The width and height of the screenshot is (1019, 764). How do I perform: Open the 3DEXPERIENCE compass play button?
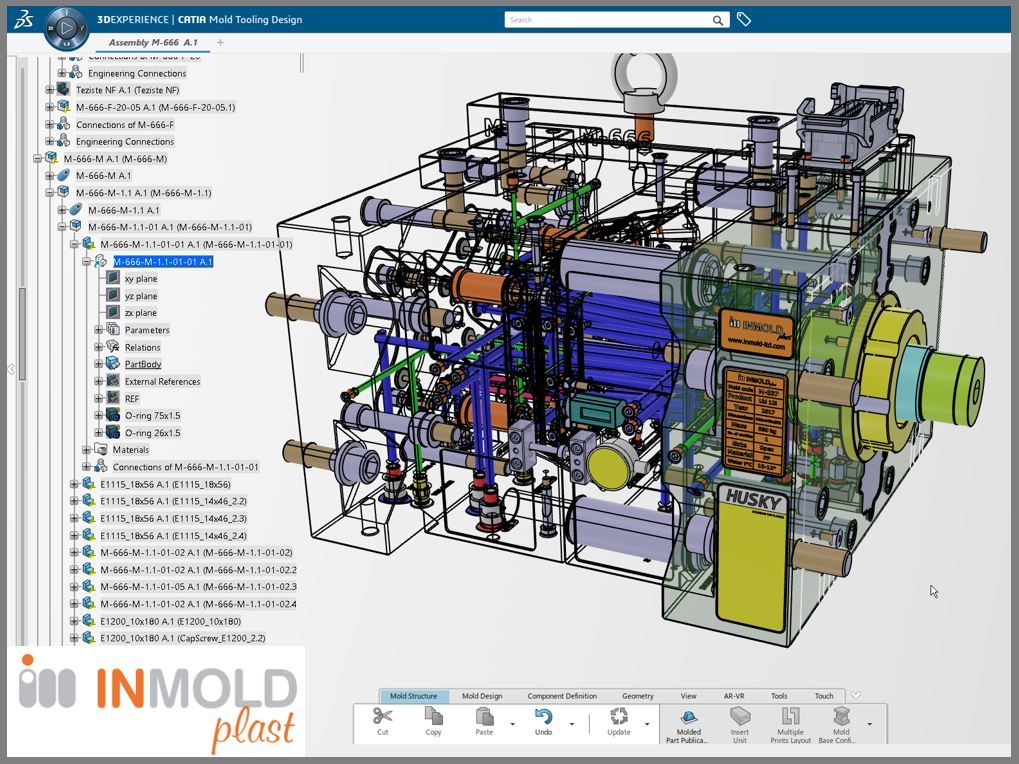pos(67,29)
